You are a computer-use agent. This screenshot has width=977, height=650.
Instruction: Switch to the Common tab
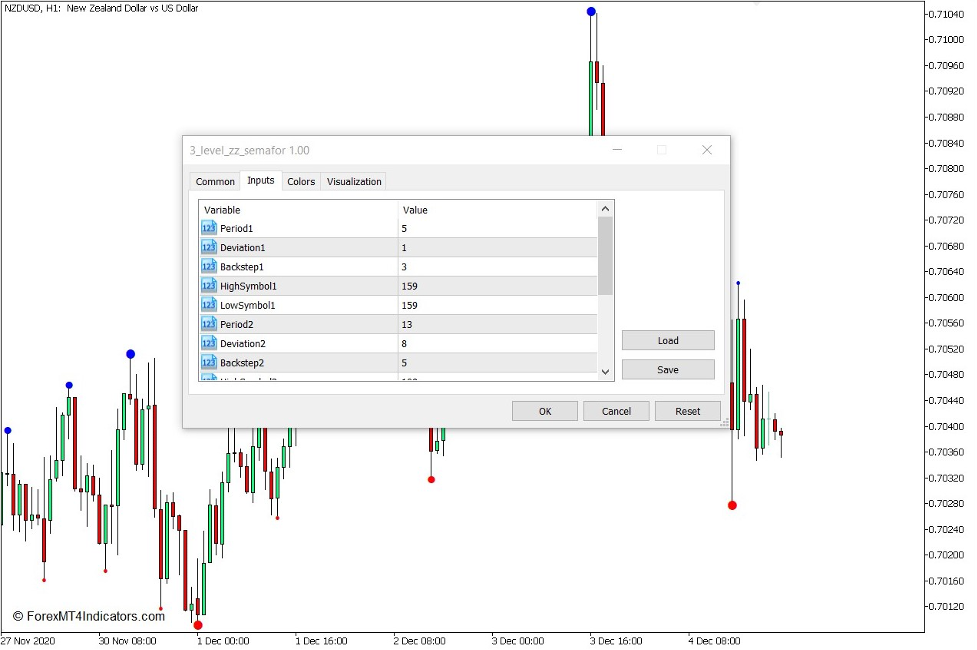(214, 181)
